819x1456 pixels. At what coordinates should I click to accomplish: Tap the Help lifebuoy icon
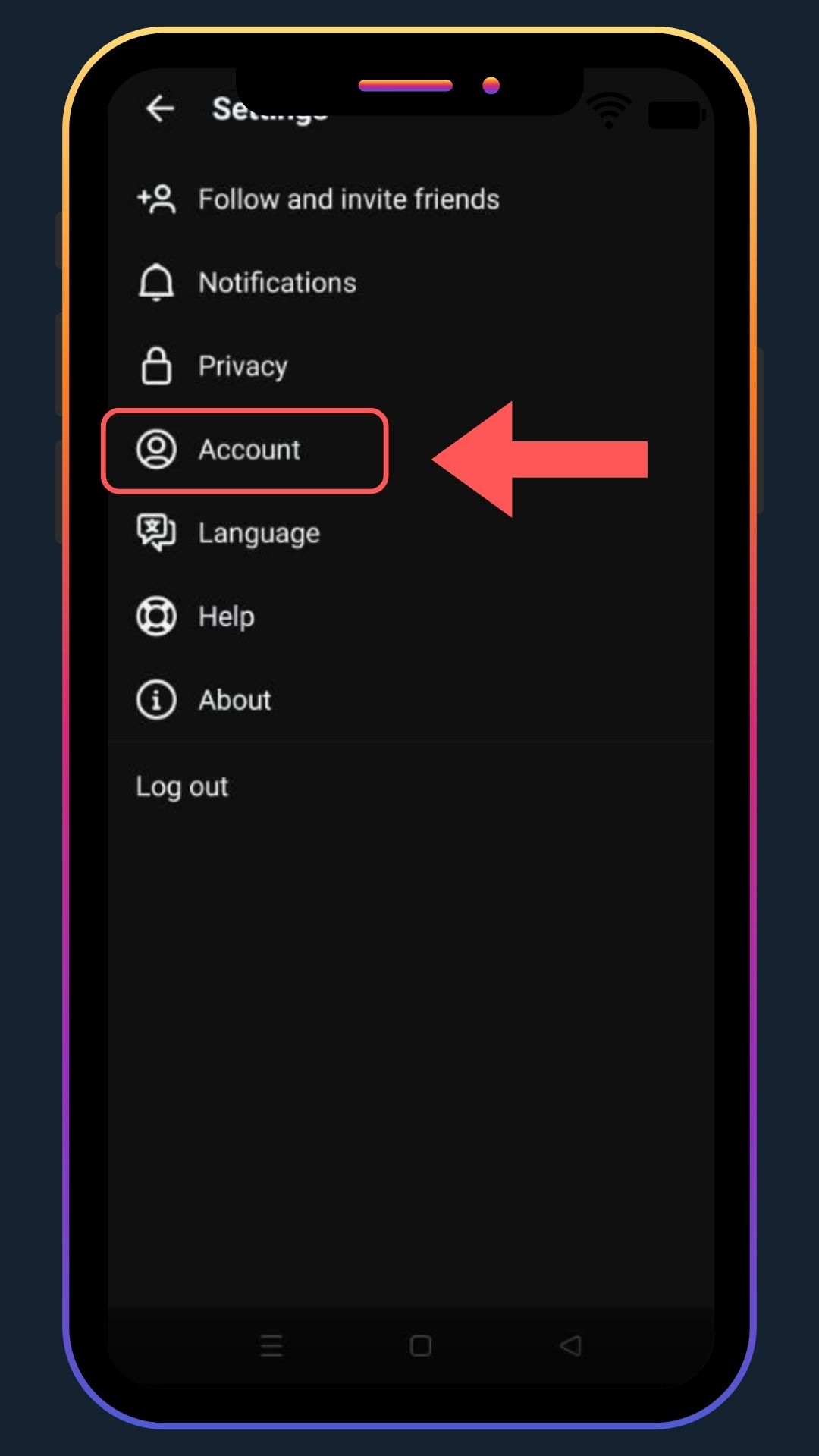(x=156, y=616)
